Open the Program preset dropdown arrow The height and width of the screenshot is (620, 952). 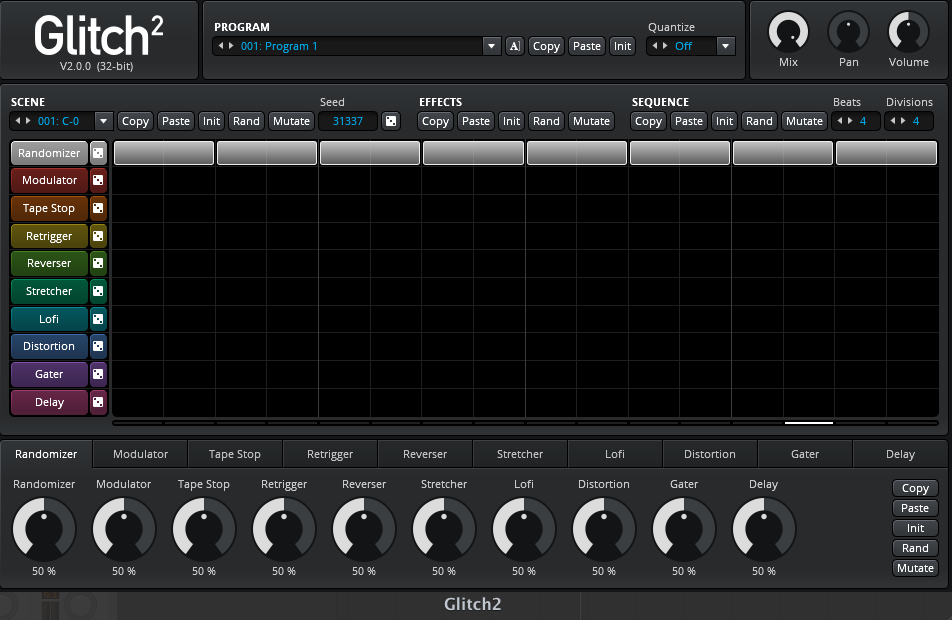491,46
